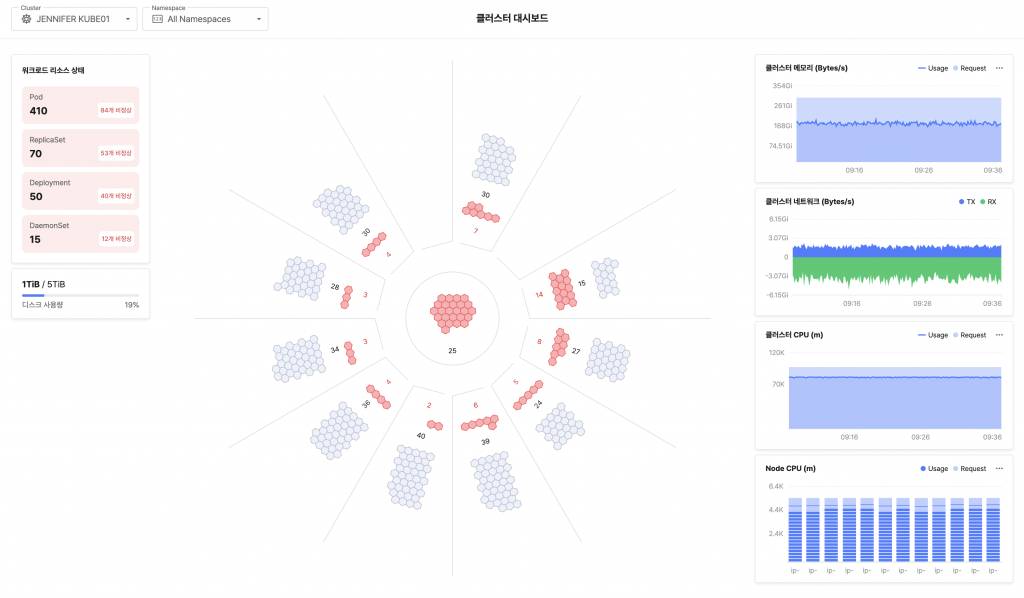Screen dimensions: 1024x598
Task: Open more options on 클러스터 메모리 chart
Action: click(x=999, y=68)
